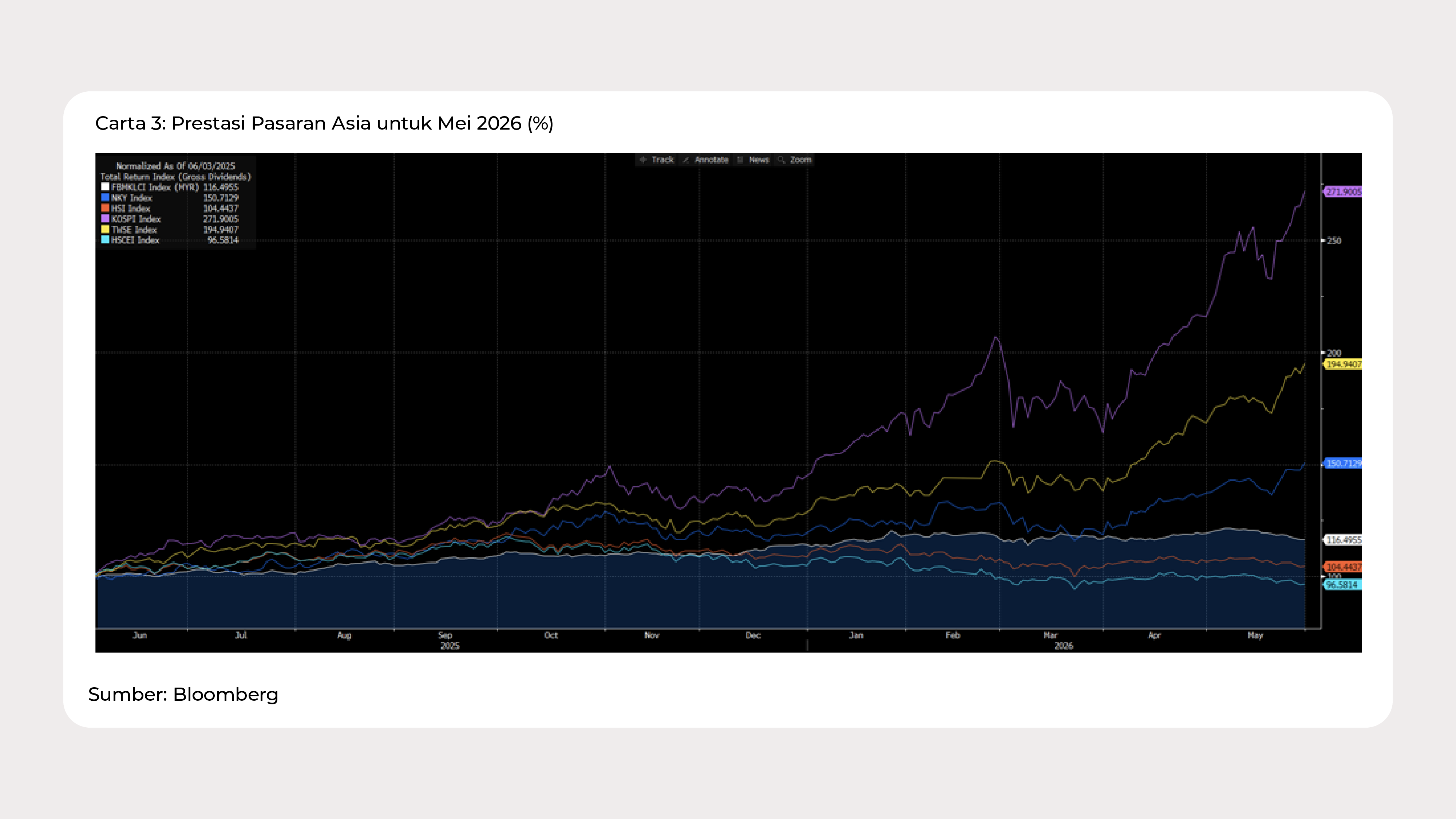Select the yellow TWSE Index legend swatch
1456x819 pixels.
pos(105,229)
